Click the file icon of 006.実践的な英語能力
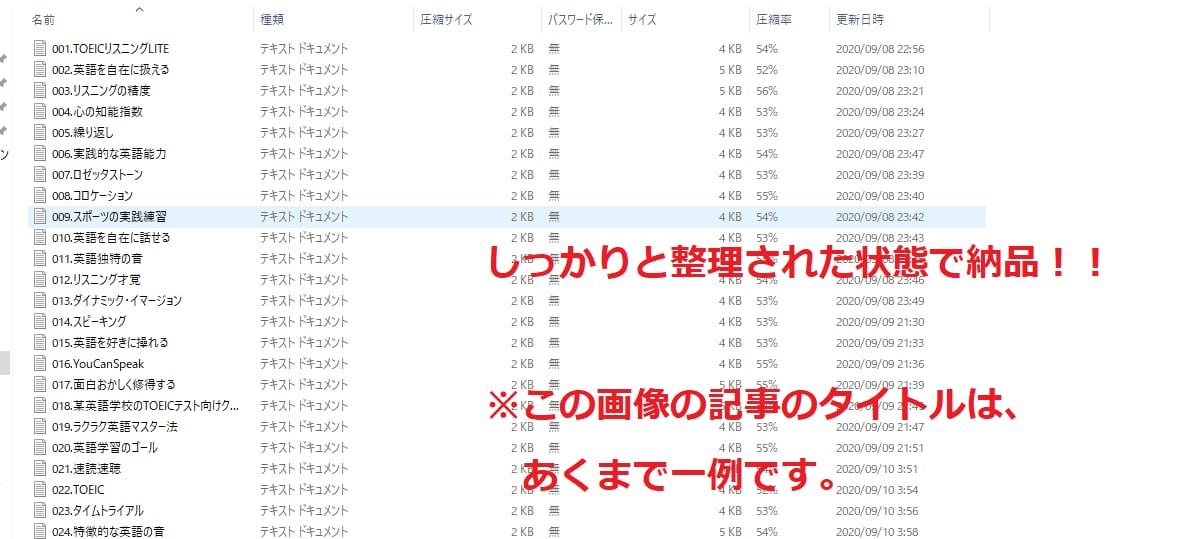Screen dimensions: 1195x539 [x=40, y=153]
